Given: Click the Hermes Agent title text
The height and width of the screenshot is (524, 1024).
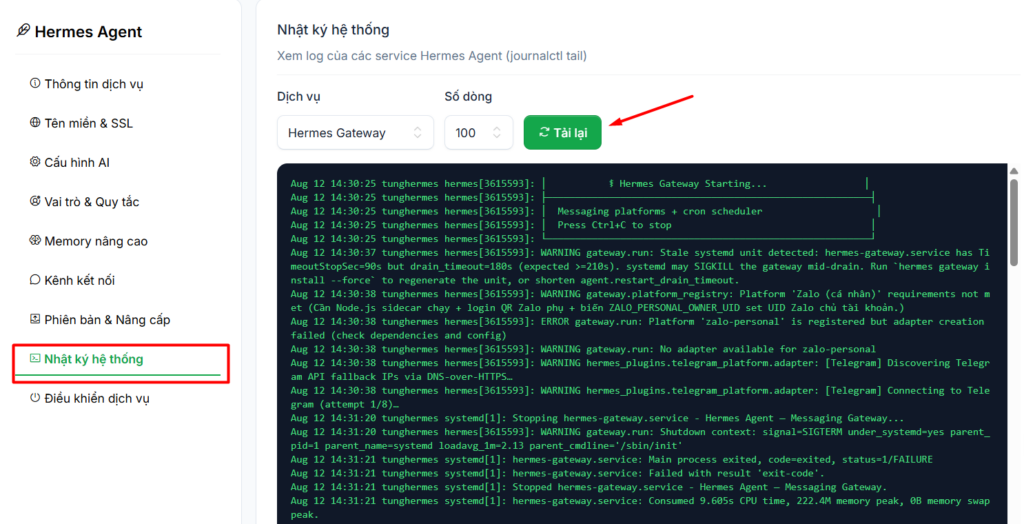Looking at the screenshot, I should 88,31.
